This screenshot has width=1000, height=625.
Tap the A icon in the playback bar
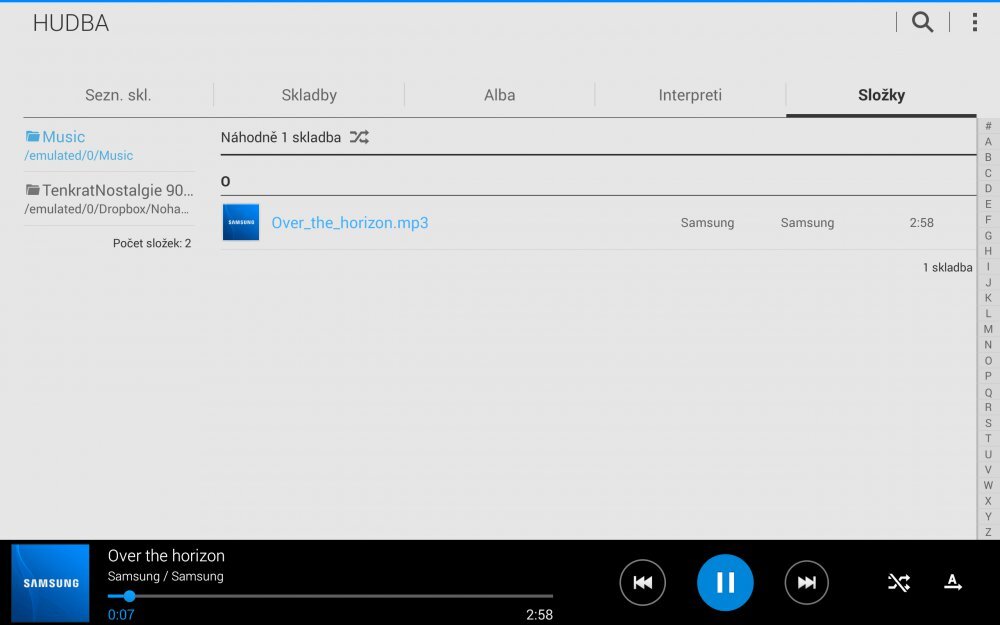click(x=953, y=582)
